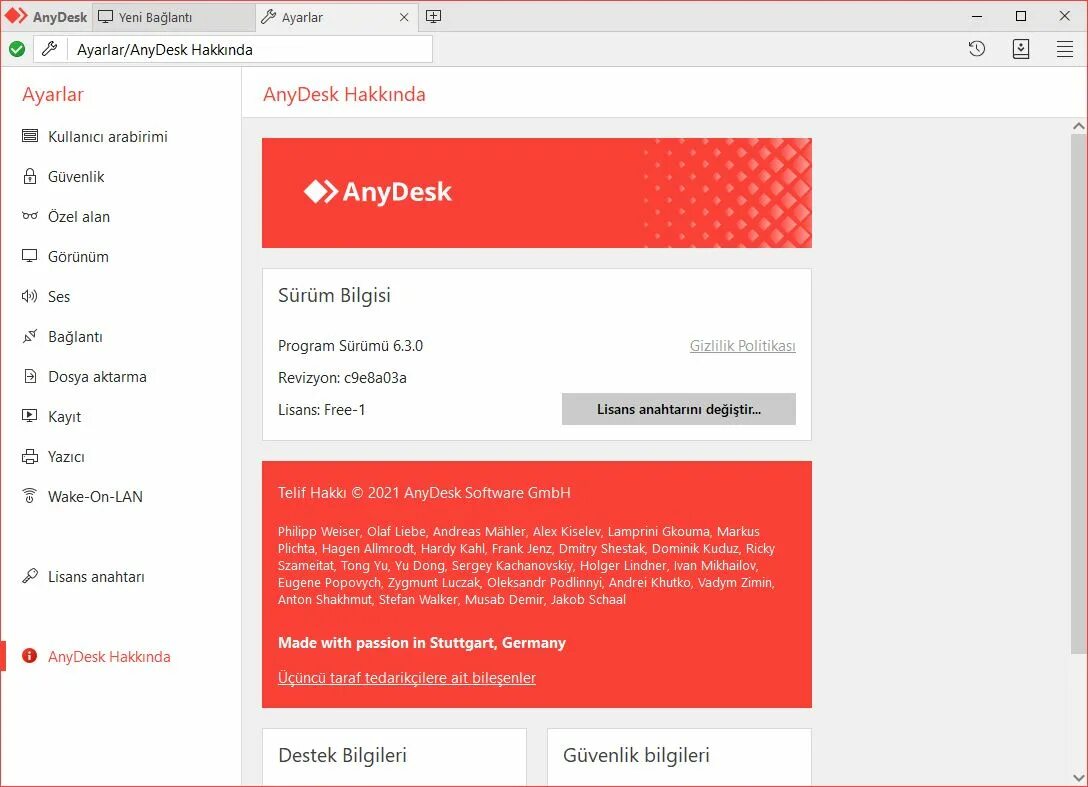Click the Ayarlar/AnyDesk Hakkında address field
Viewport: 1088px width, 787px height.
[x=250, y=49]
